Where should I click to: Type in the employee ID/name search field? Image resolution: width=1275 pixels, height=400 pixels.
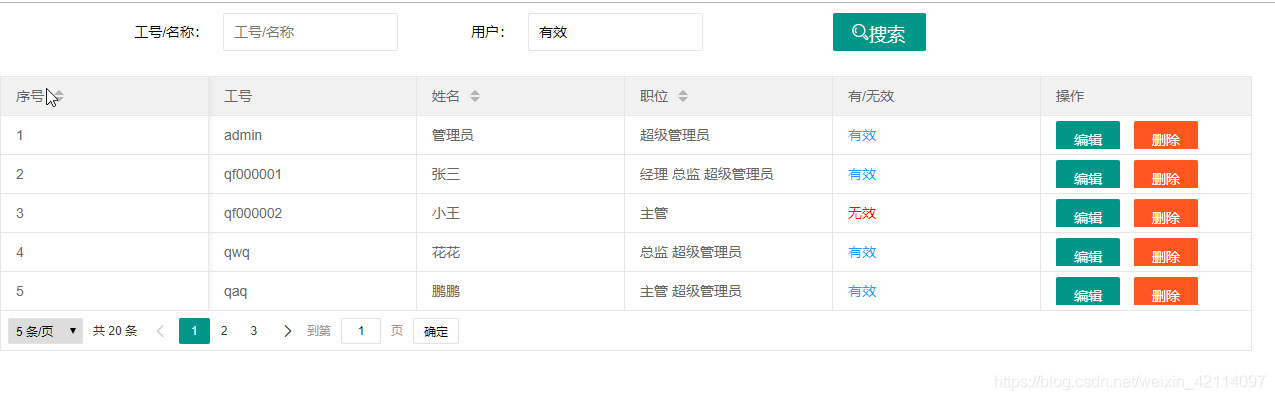(x=310, y=32)
